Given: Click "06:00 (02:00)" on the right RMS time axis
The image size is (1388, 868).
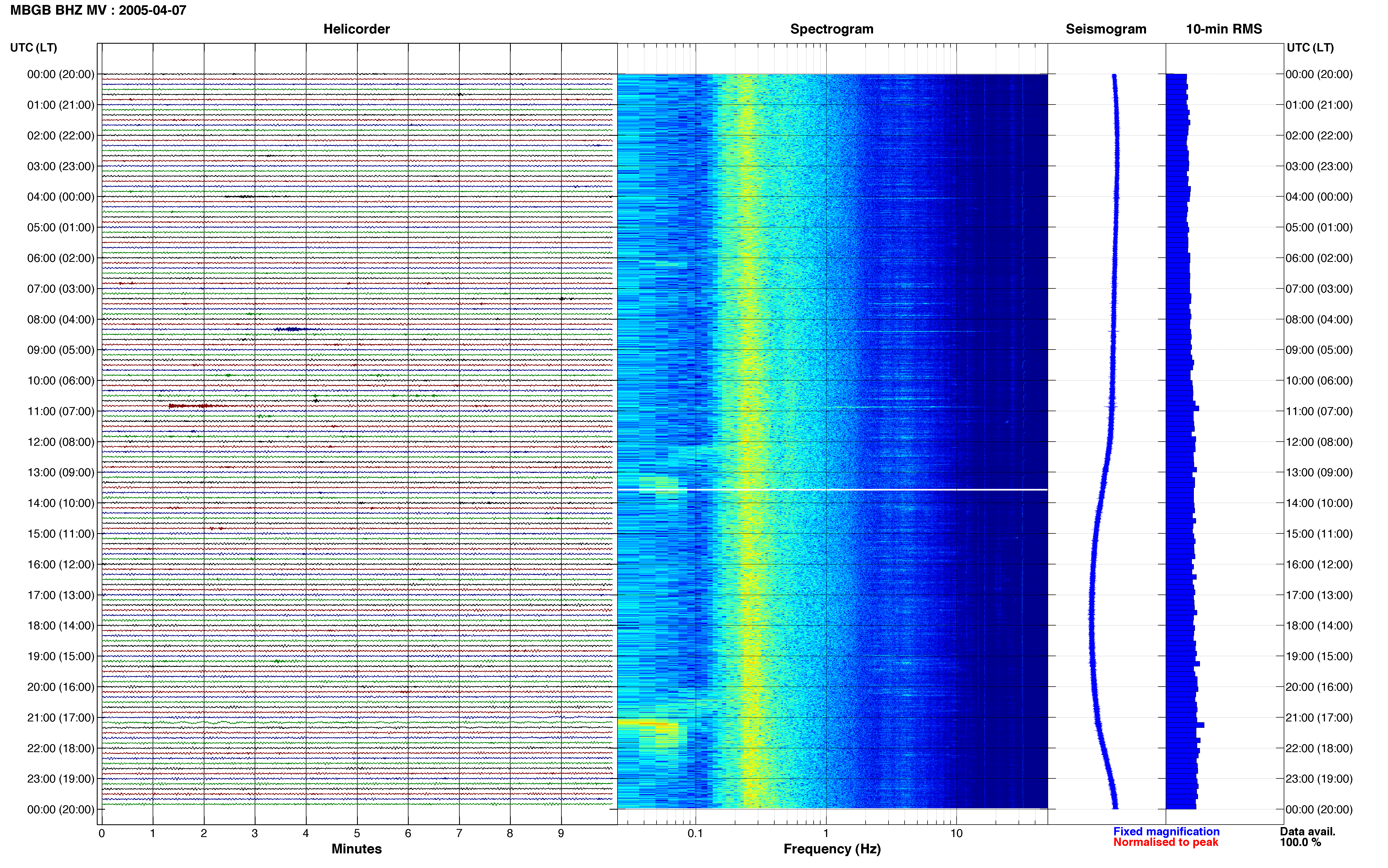Looking at the screenshot, I should (1319, 258).
